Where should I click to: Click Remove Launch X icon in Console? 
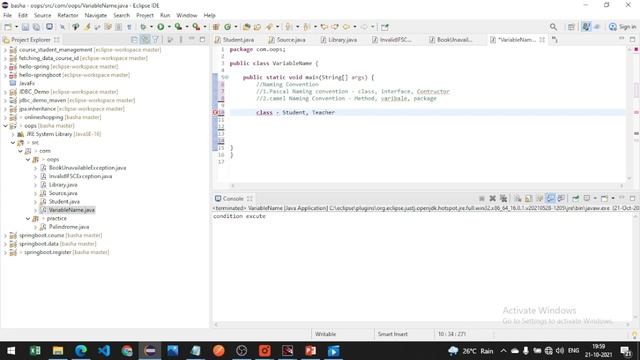[x=493, y=198]
